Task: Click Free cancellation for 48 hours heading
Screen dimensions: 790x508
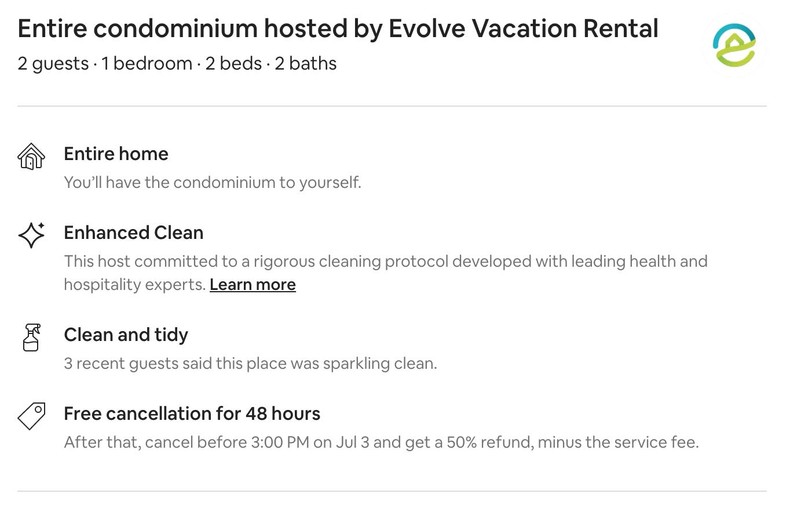Action: click(192, 414)
